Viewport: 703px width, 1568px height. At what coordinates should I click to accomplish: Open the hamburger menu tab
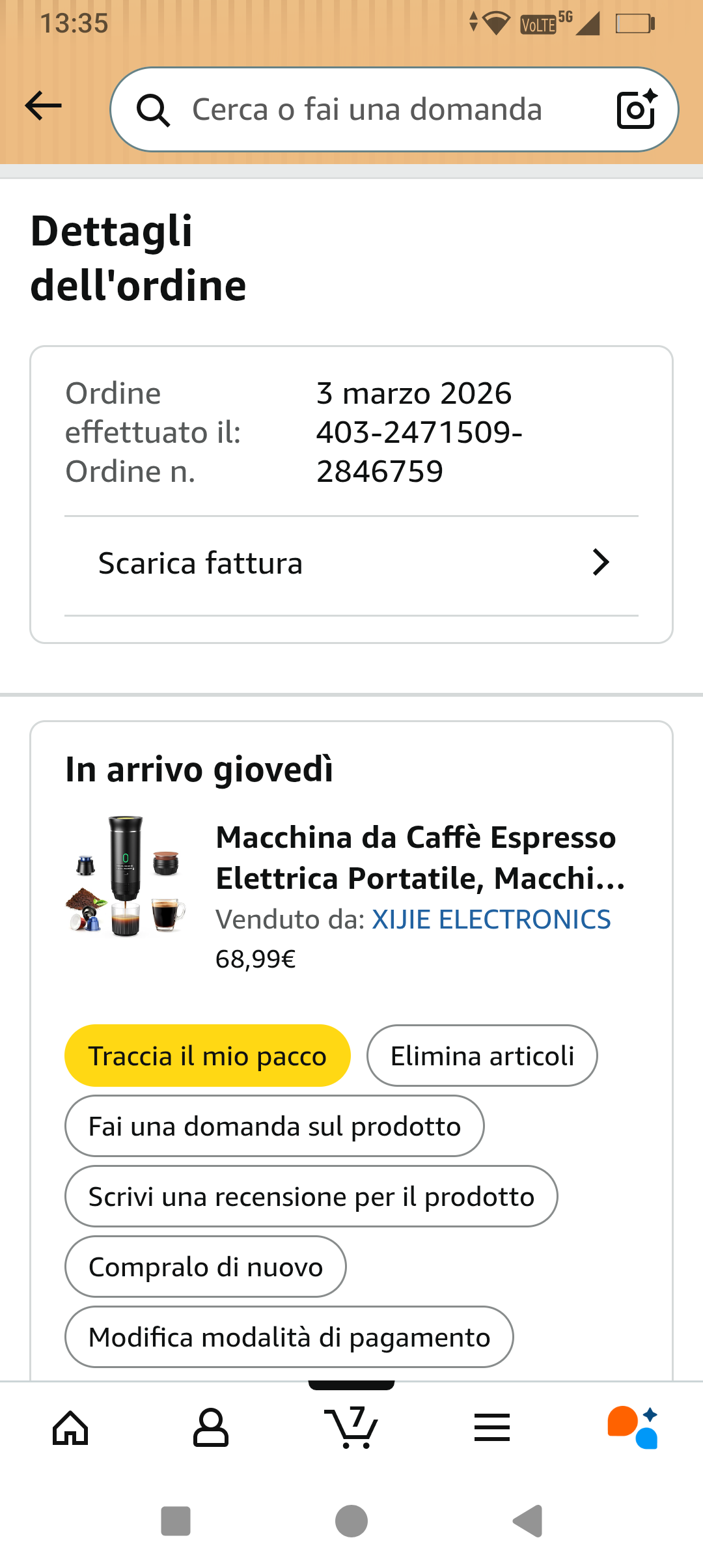492,1429
